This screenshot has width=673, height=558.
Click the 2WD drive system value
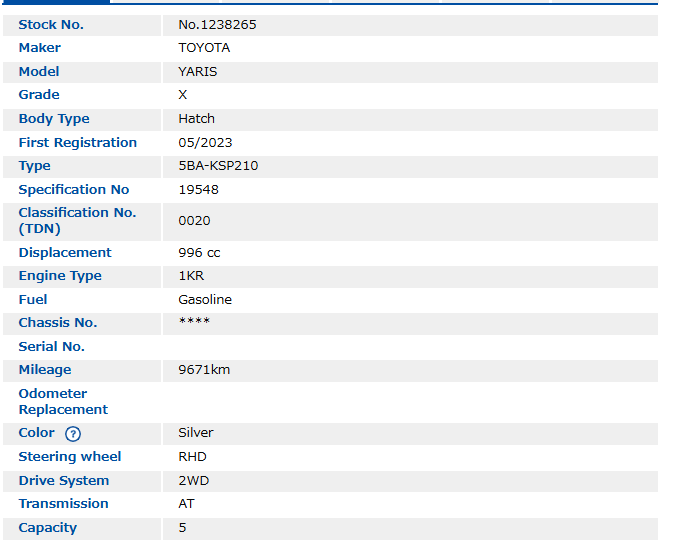193,481
